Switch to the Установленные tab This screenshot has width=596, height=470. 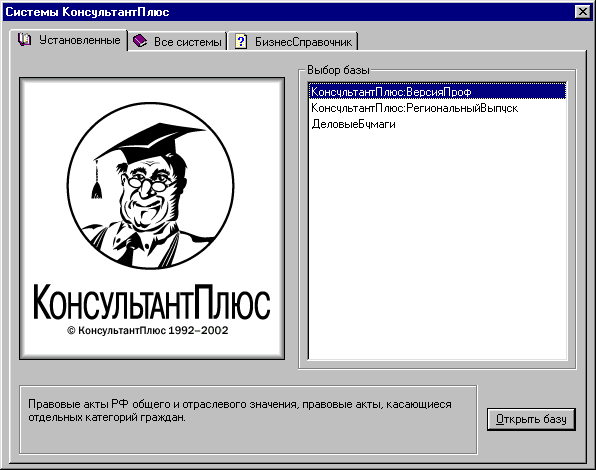coord(68,40)
